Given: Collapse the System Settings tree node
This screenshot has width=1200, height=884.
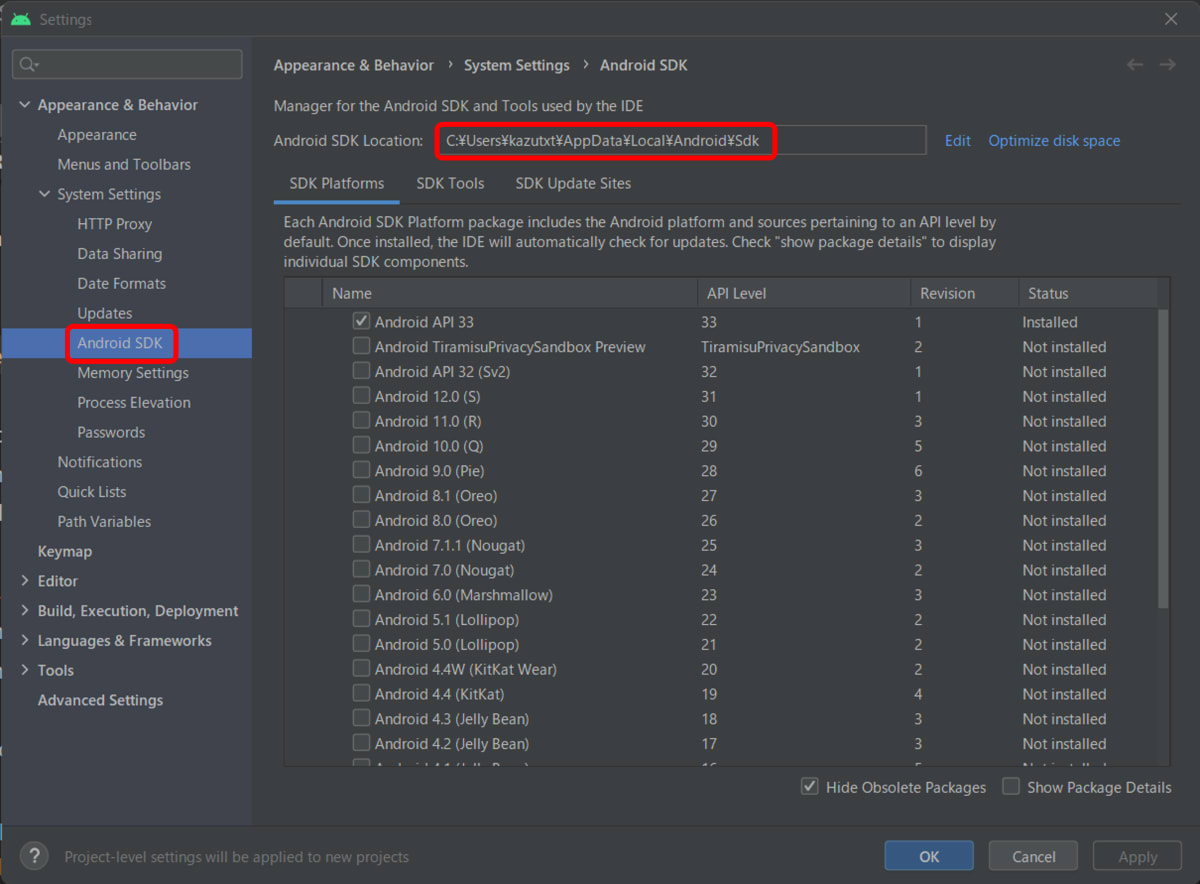Looking at the screenshot, I should tap(44, 194).
